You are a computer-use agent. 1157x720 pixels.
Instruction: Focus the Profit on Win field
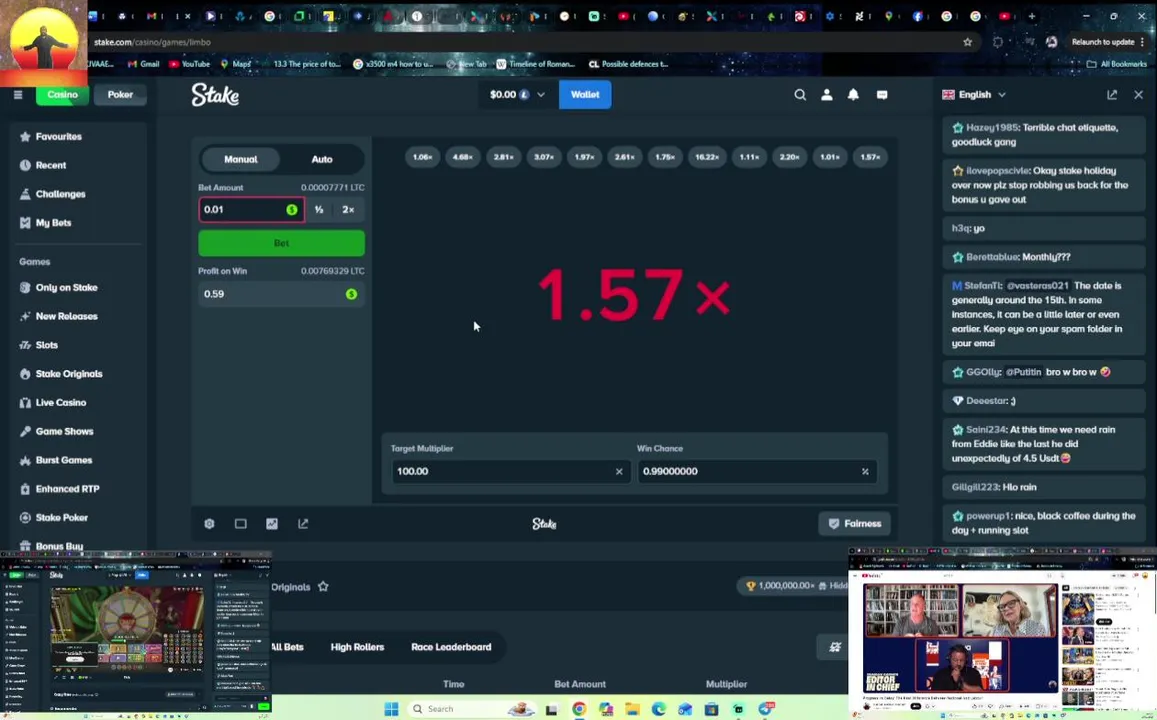tap(281, 294)
